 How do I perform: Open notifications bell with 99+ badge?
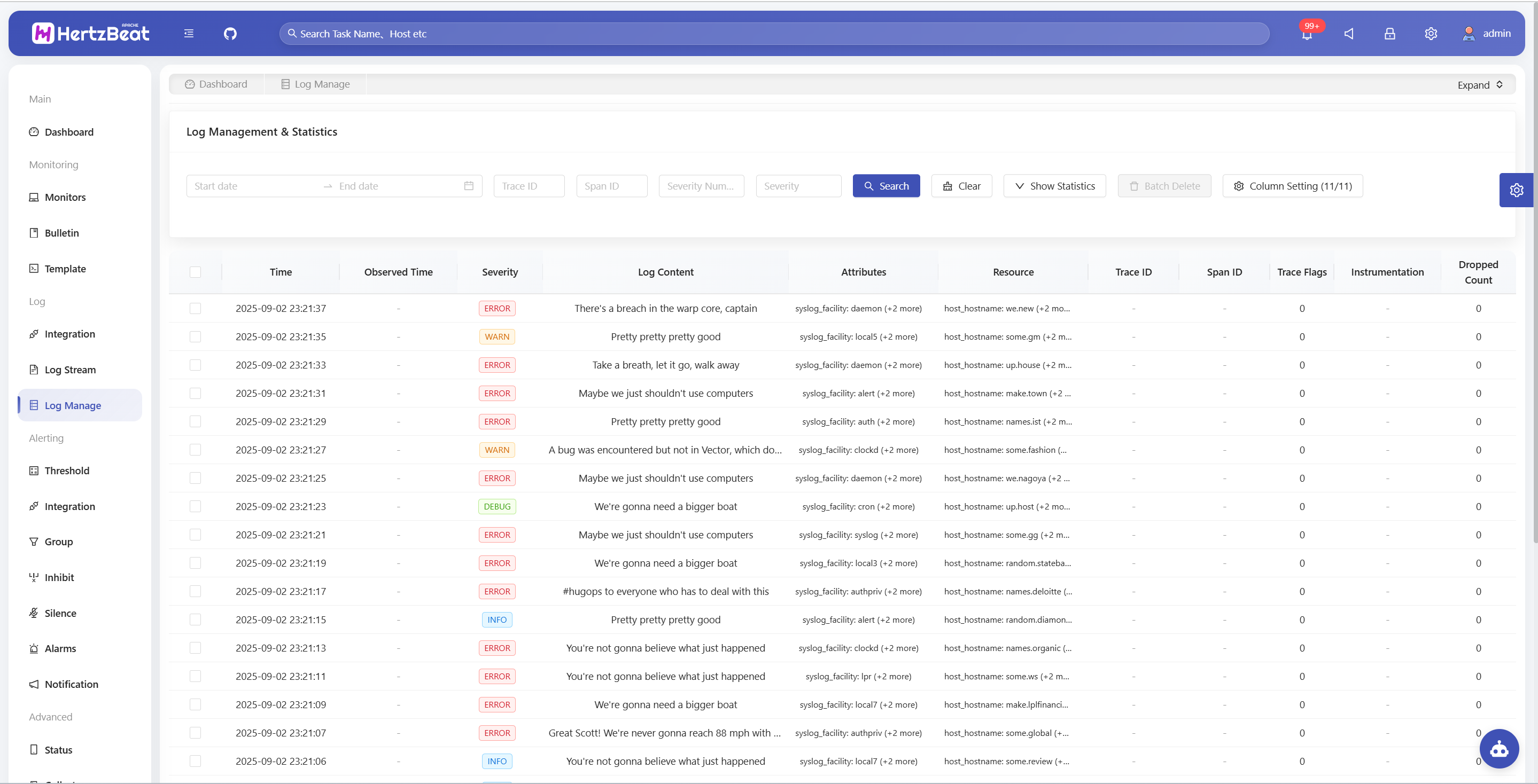[1307, 34]
